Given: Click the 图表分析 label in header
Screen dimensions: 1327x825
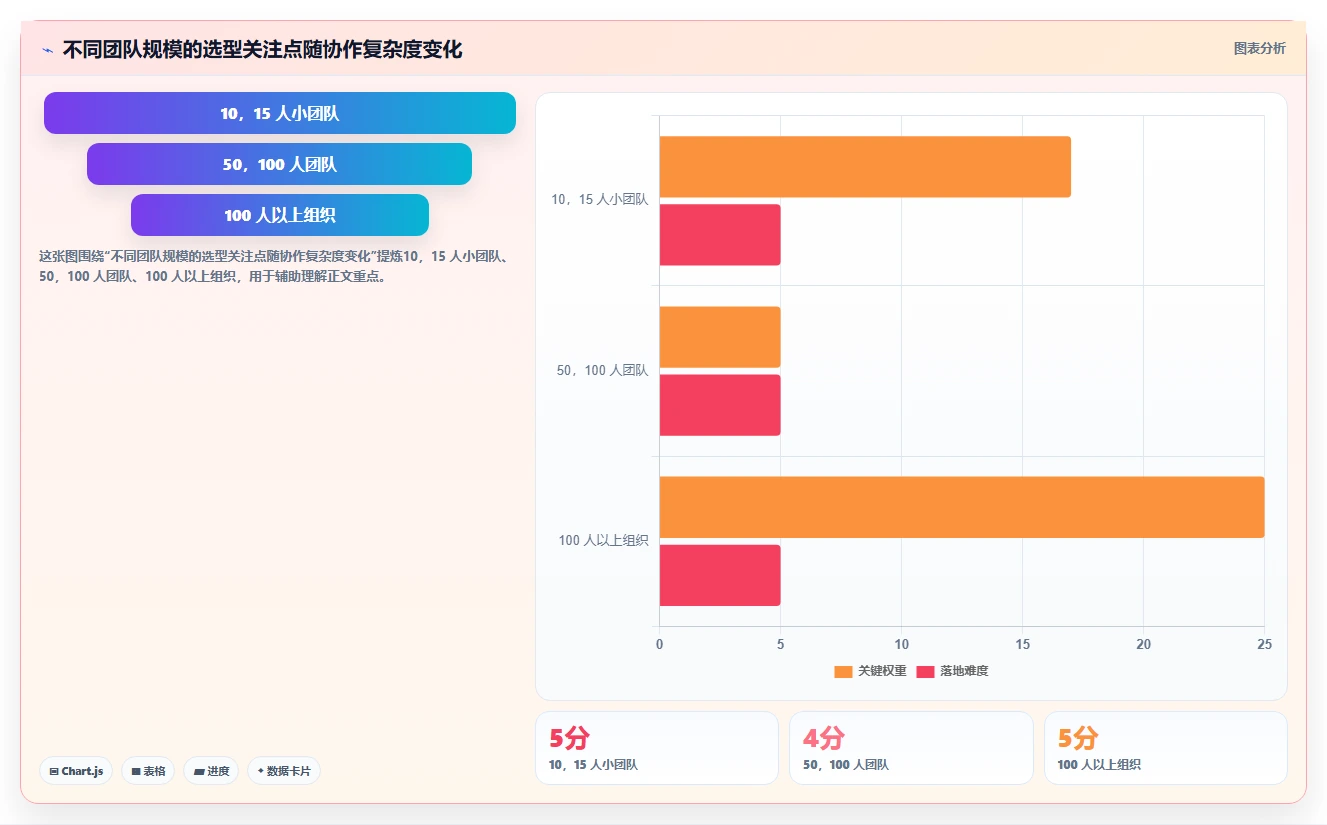Looking at the screenshot, I should (x=1259, y=48).
